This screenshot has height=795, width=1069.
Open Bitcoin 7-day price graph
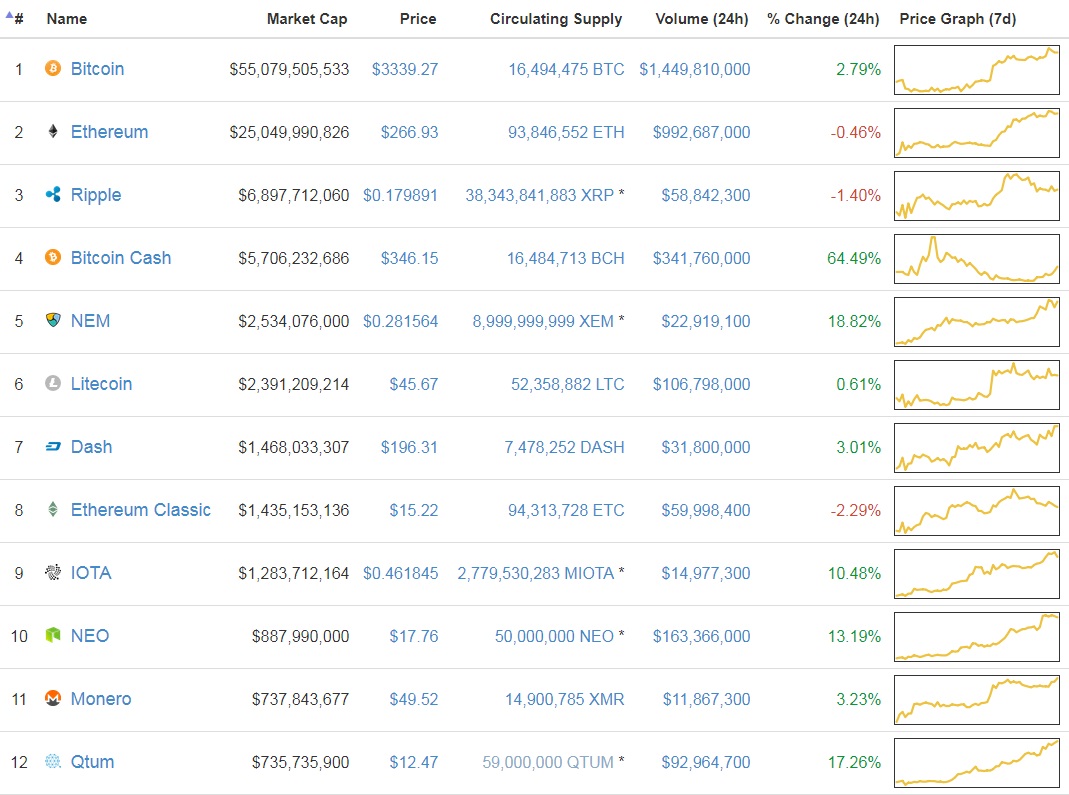point(976,70)
